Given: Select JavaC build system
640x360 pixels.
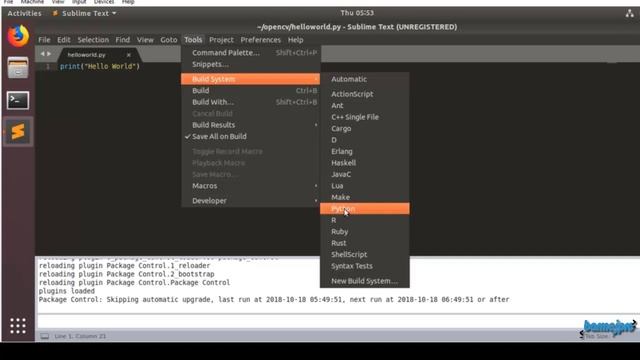Looking at the screenshot, I should point(364,174).
